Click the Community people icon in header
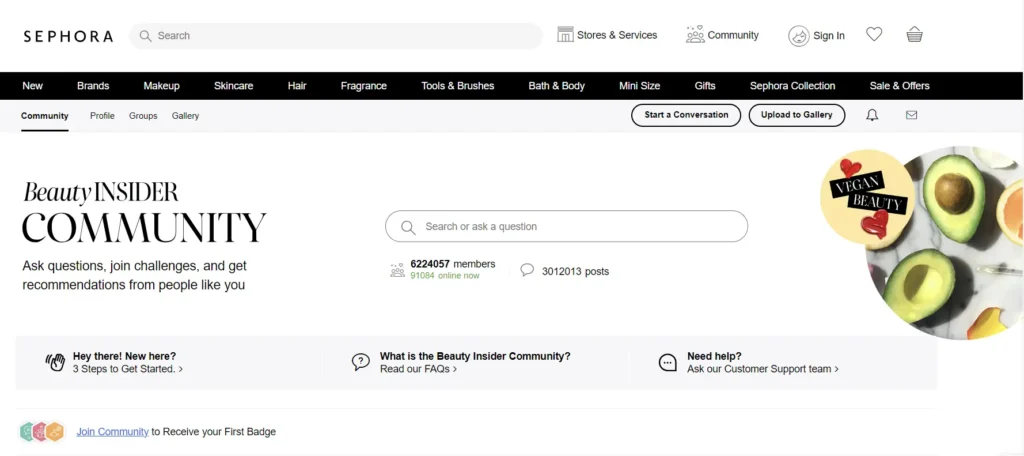The height and width of the screenshot is (456, 1024). pyautogui.click(x=695, y=35)
